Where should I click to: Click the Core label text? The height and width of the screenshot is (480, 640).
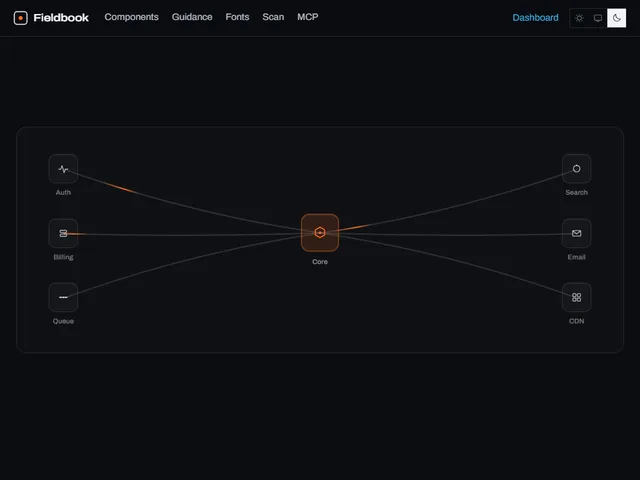(320, 262)
